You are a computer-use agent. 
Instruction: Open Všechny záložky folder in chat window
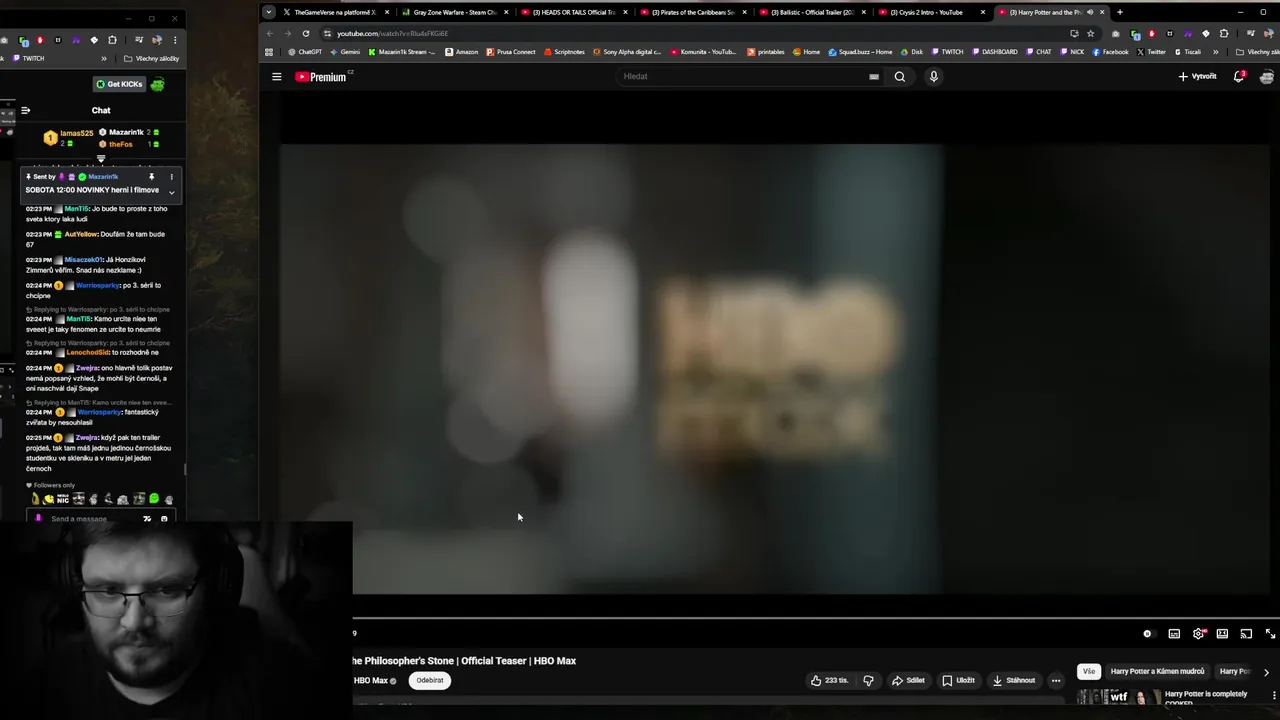click(x=151, y=58)
